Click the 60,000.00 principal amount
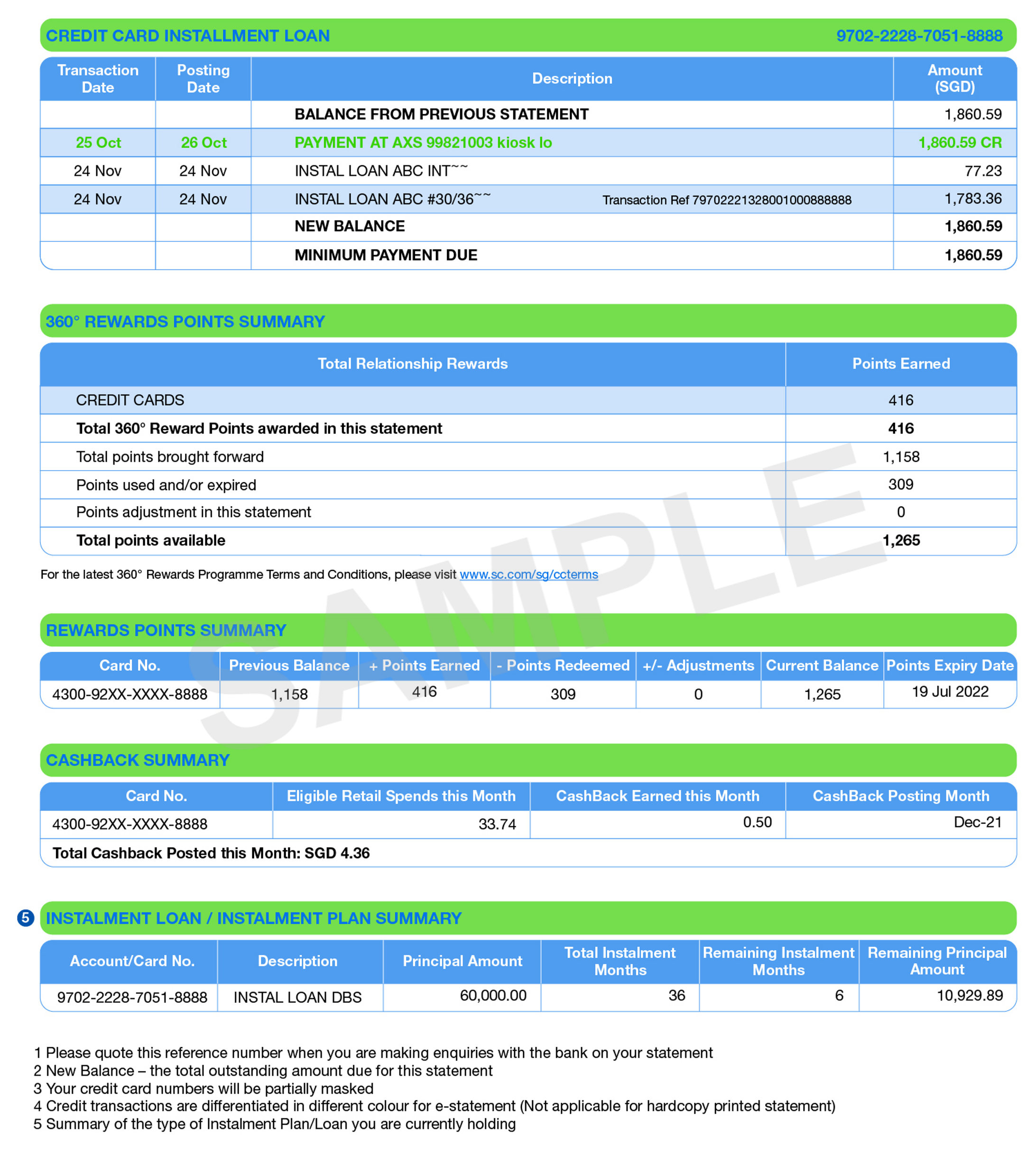The width and height of the screenshot is (1036, 1174). click(x=493, y=995)
